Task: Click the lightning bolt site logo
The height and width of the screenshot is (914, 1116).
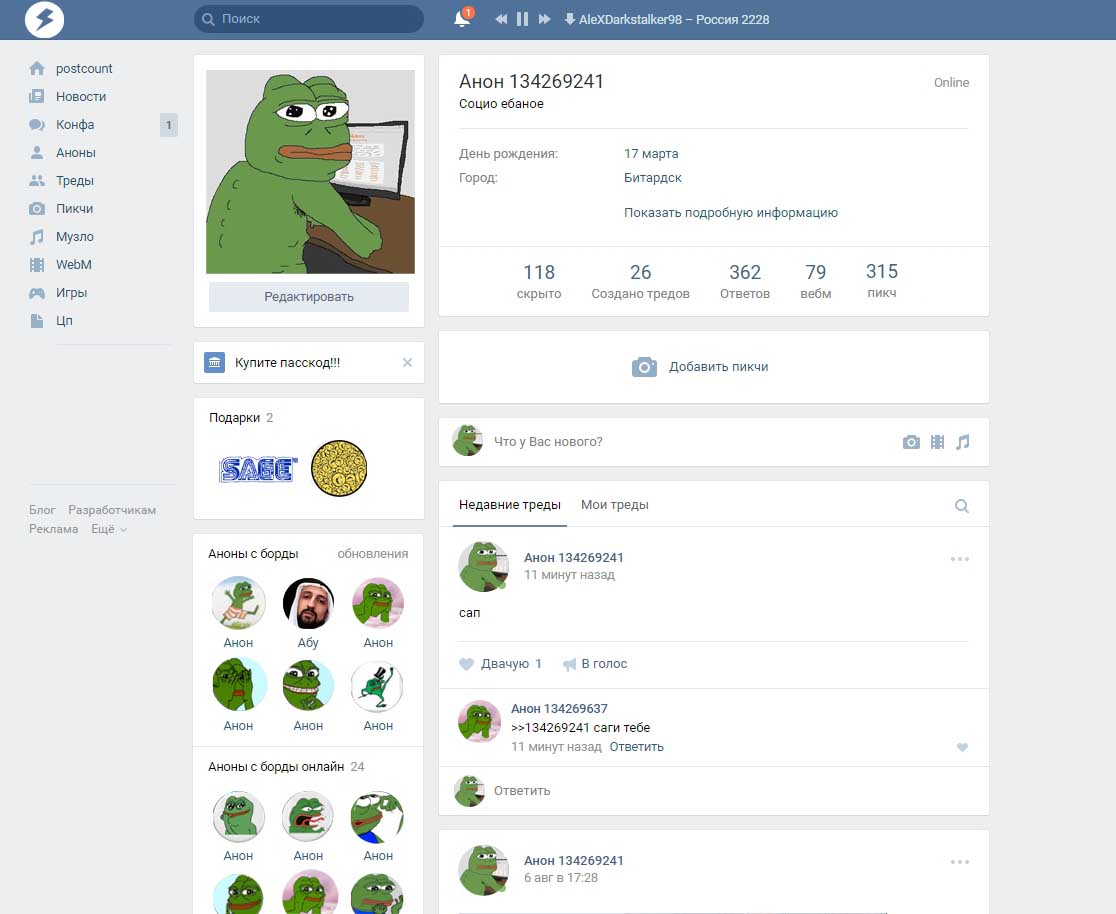Action: coord(44,19)
